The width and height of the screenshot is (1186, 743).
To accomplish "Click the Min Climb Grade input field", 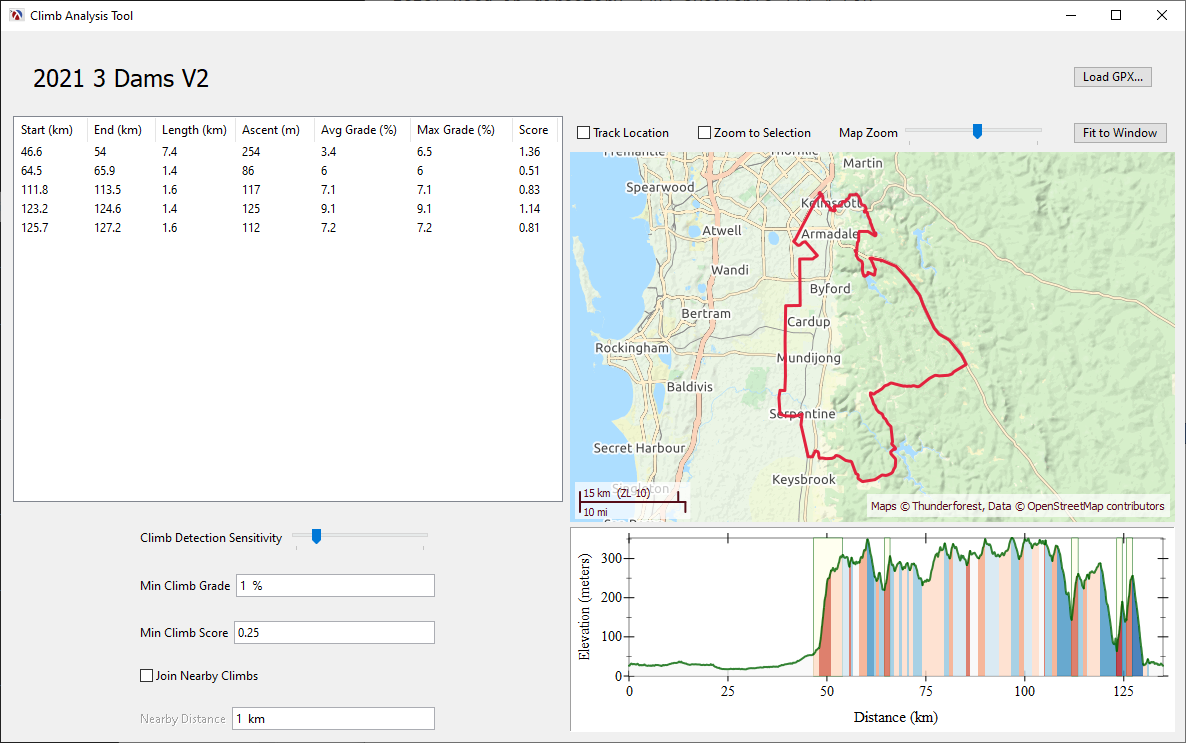I will 335,585.
